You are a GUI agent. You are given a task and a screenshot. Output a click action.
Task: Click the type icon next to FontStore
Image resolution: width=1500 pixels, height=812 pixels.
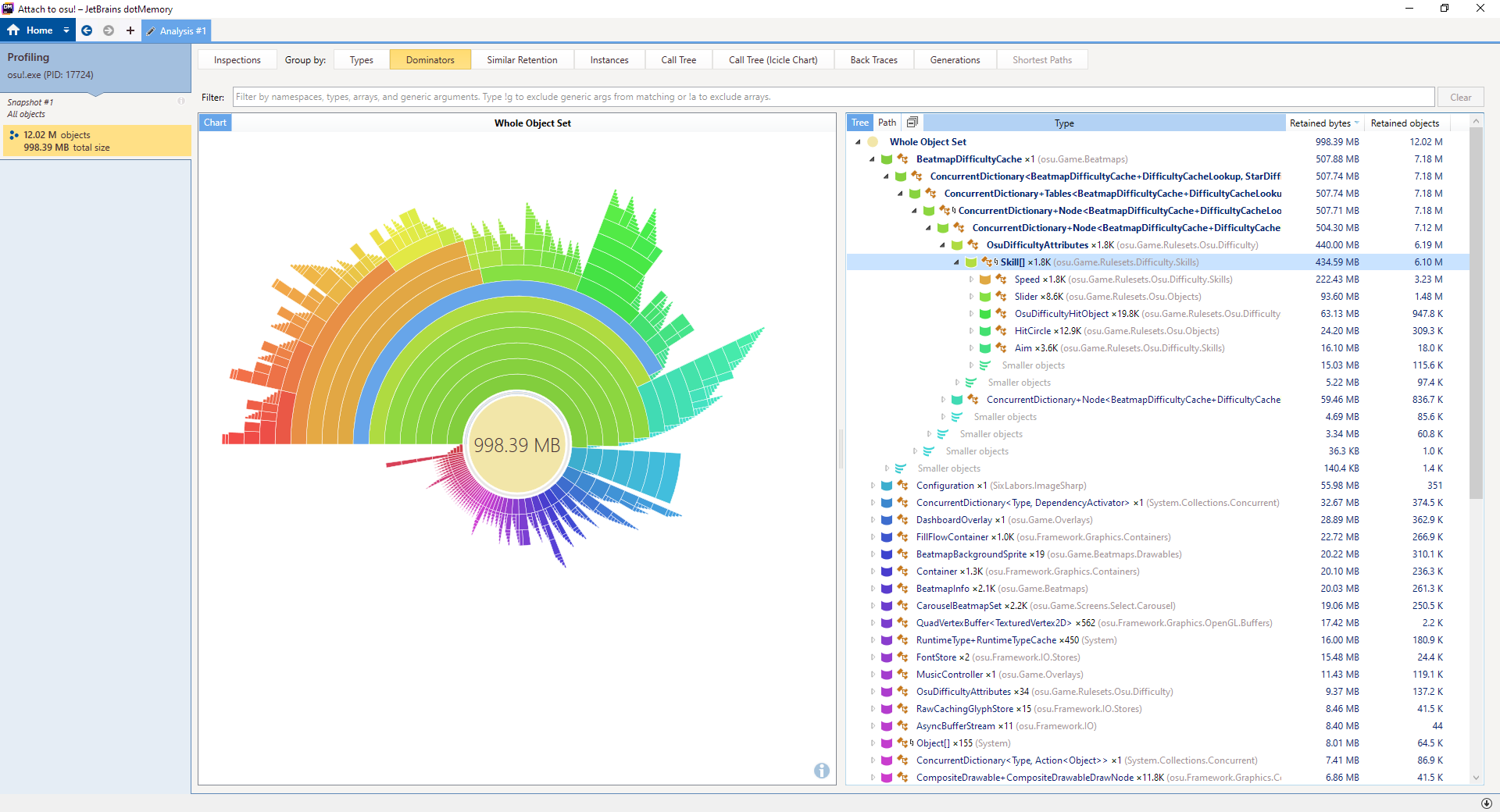tap(902, 657)
